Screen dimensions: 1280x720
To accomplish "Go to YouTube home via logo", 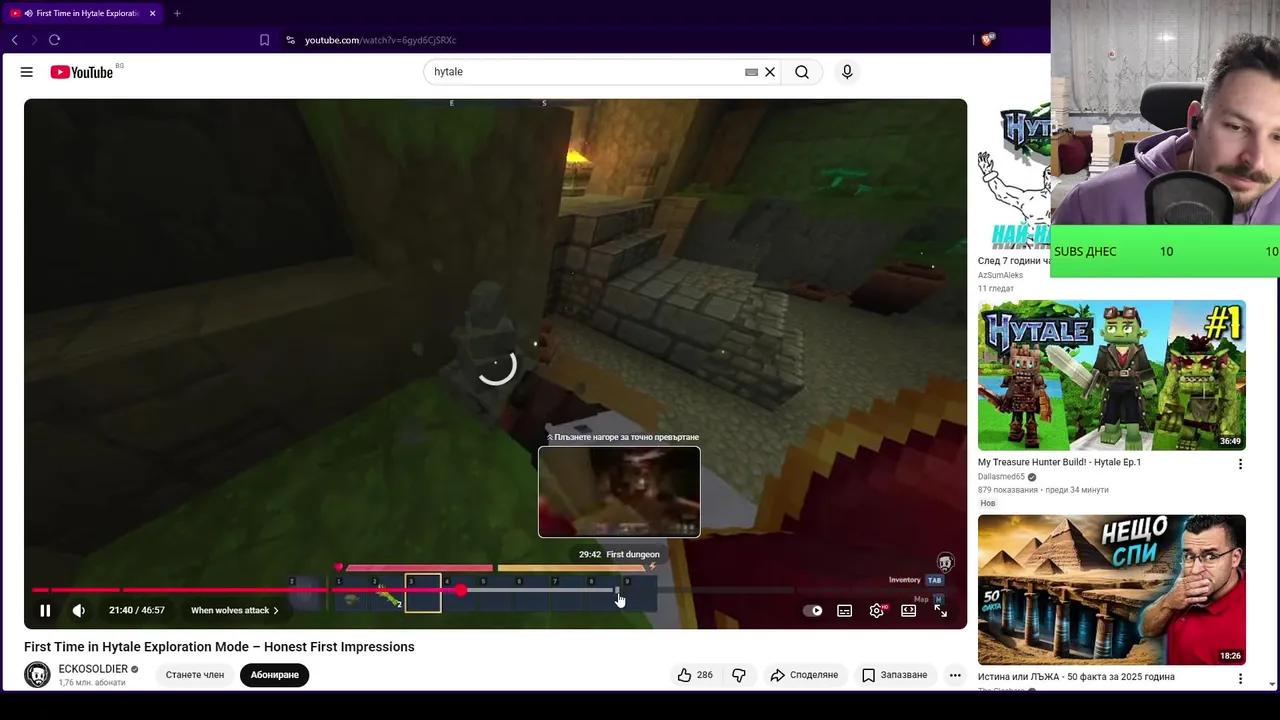I will [82, 72].
